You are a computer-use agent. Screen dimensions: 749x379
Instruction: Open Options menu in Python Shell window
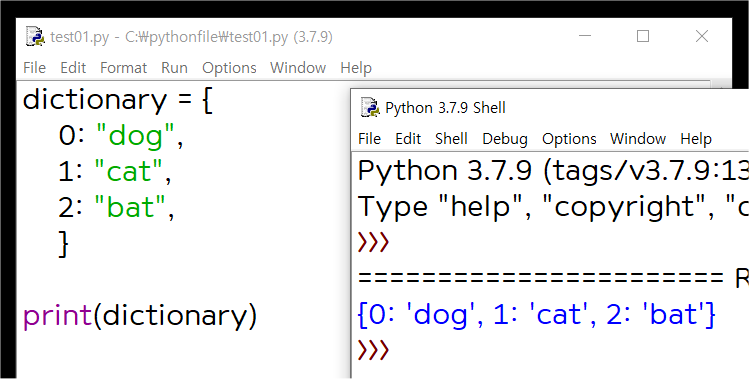(569, 139)
